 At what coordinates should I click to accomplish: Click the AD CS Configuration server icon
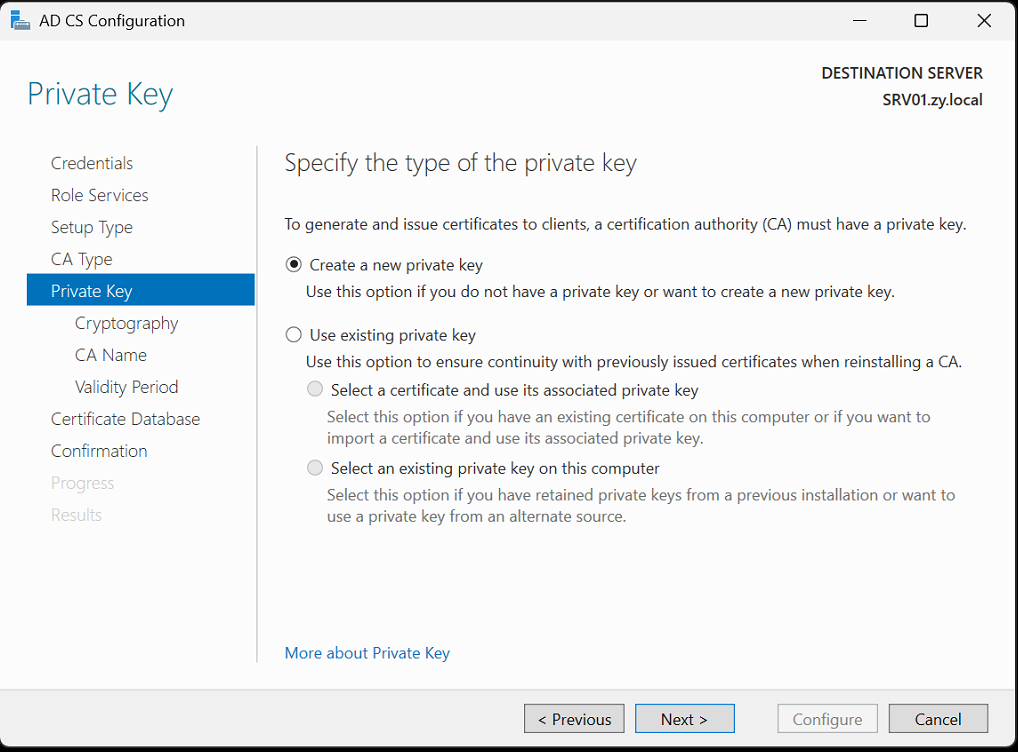point(20,20)
